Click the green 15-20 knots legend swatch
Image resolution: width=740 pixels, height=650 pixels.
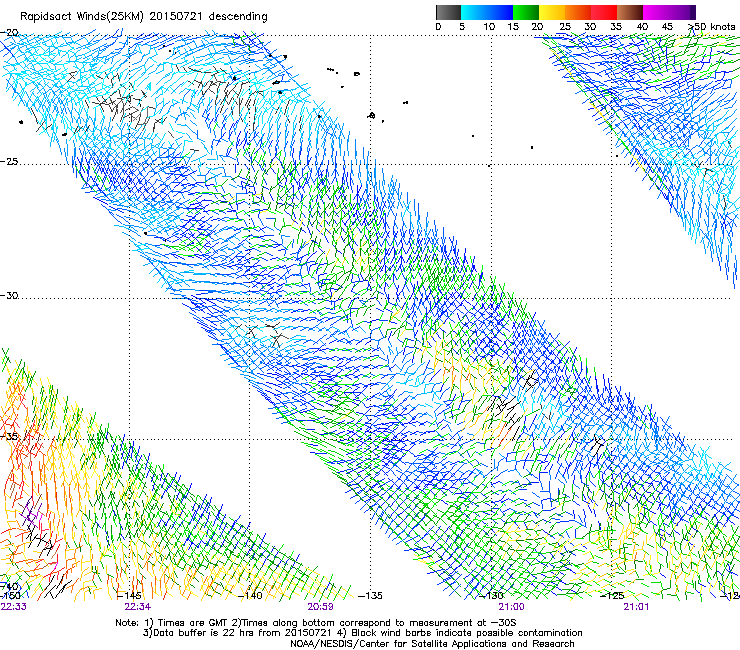click(526, 12)
